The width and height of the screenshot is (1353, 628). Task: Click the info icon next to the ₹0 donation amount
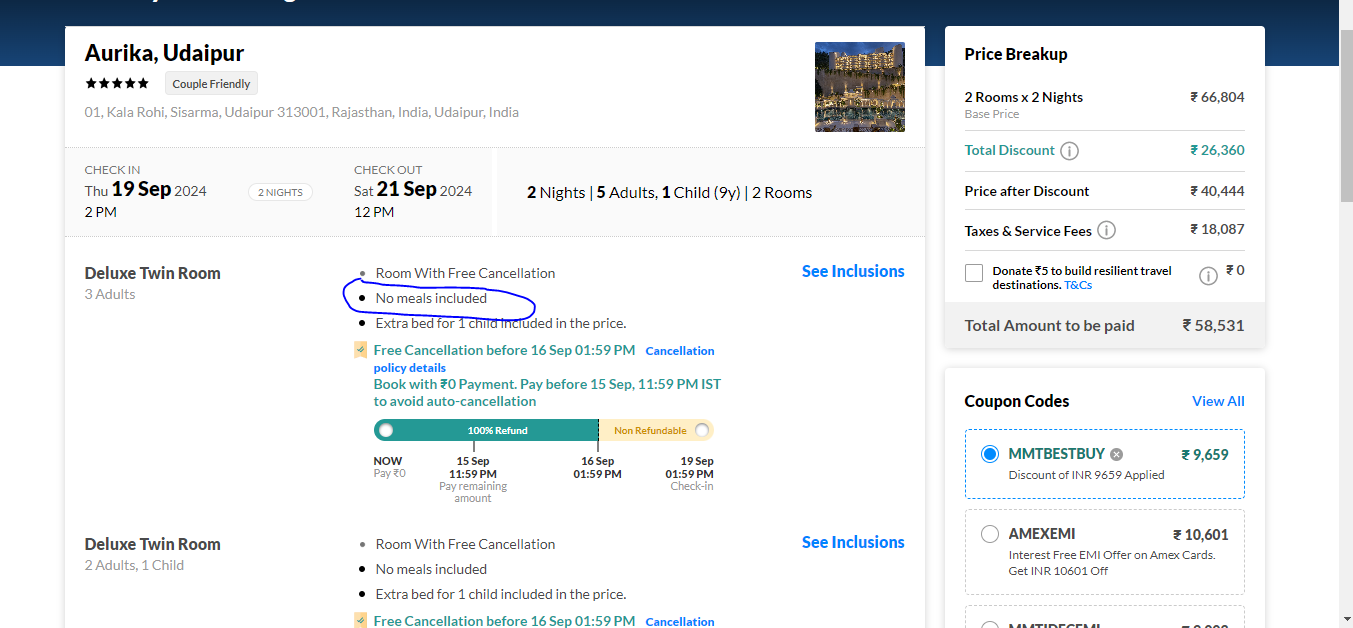(x=1208, y=276)
